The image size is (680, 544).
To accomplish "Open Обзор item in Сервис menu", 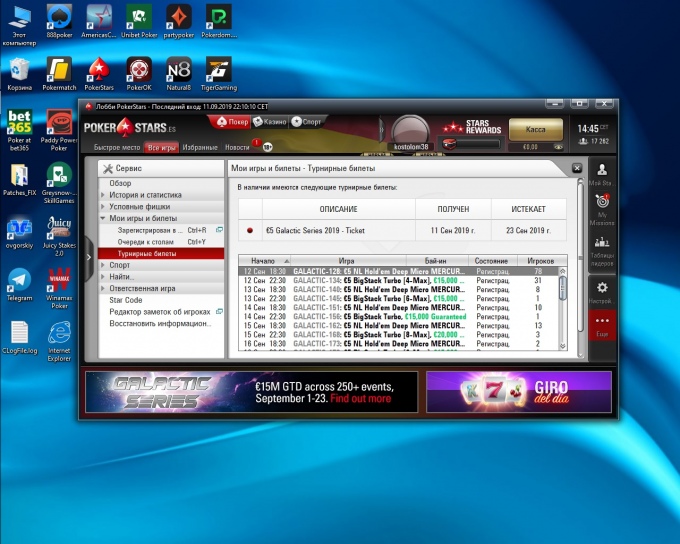I will point(161,183).
